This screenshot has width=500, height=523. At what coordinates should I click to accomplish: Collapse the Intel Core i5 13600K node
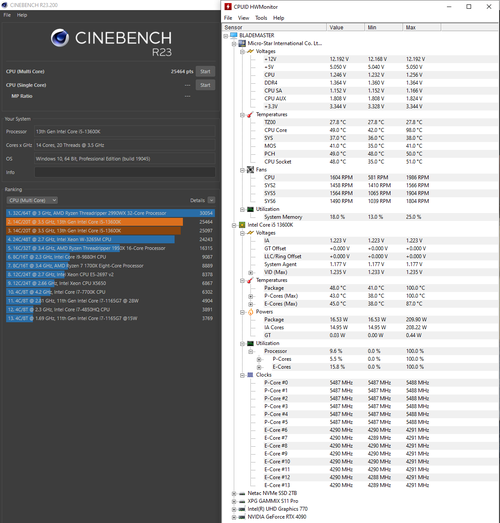pyautogui.click(x=234, y=225)
